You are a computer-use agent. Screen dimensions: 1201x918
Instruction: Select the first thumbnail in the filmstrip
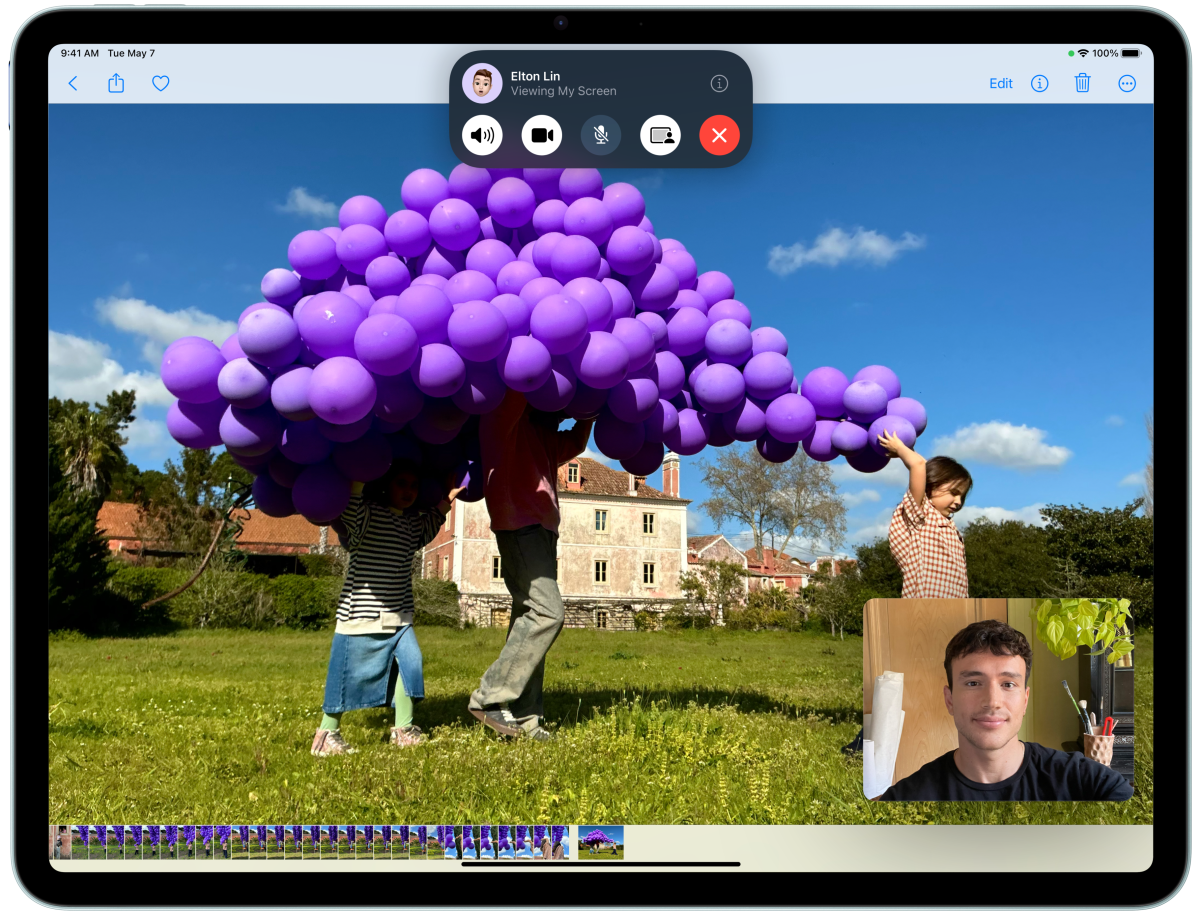click(x=62, y=842)
